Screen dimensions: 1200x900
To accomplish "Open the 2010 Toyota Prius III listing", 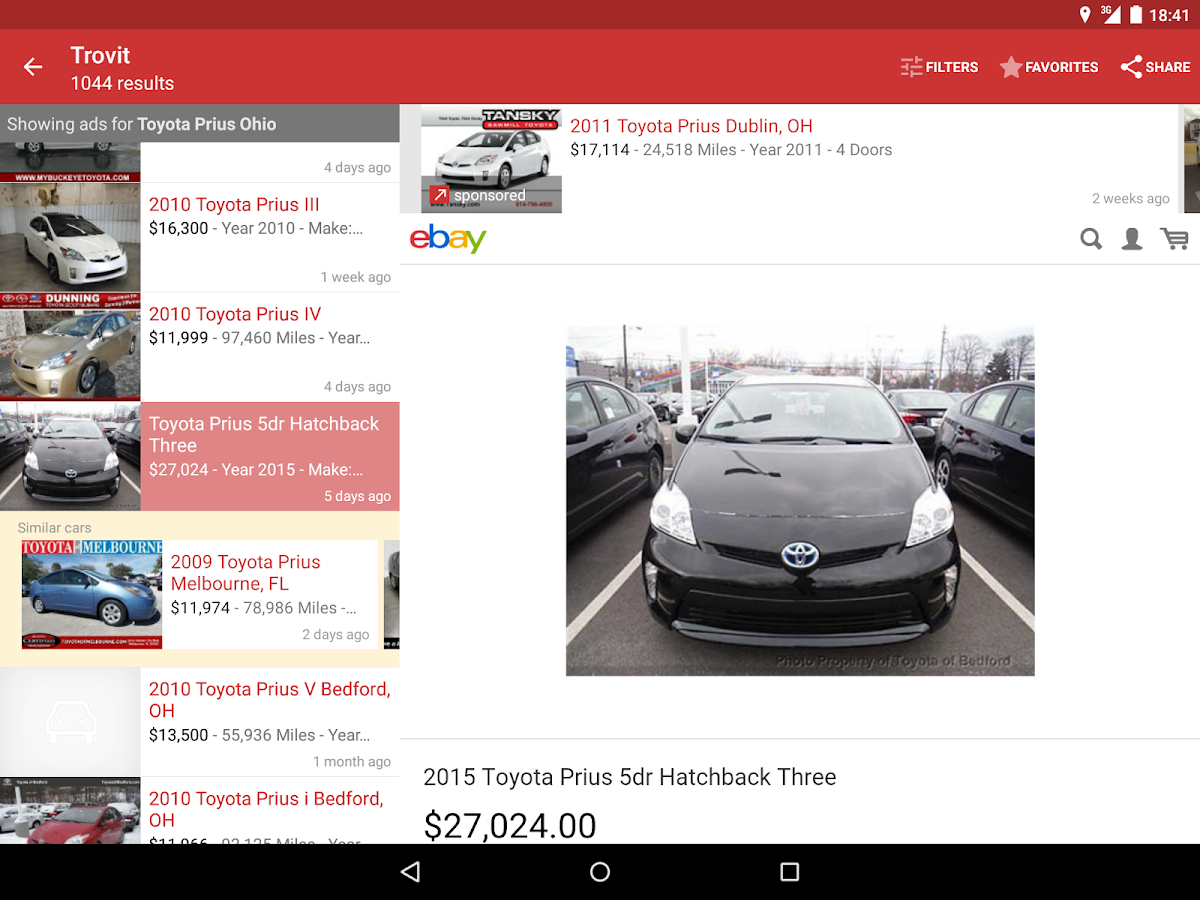I will tap(233, 204).
